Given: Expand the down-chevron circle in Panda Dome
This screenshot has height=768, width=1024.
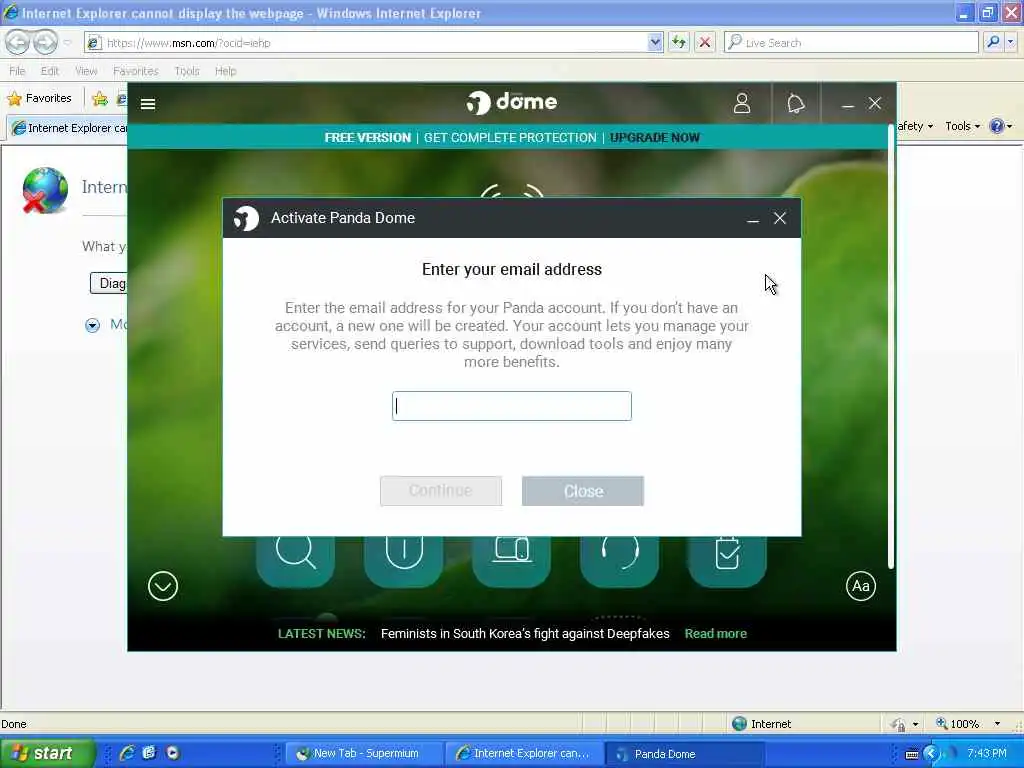Looking at the screenshot, I should 163,586.
